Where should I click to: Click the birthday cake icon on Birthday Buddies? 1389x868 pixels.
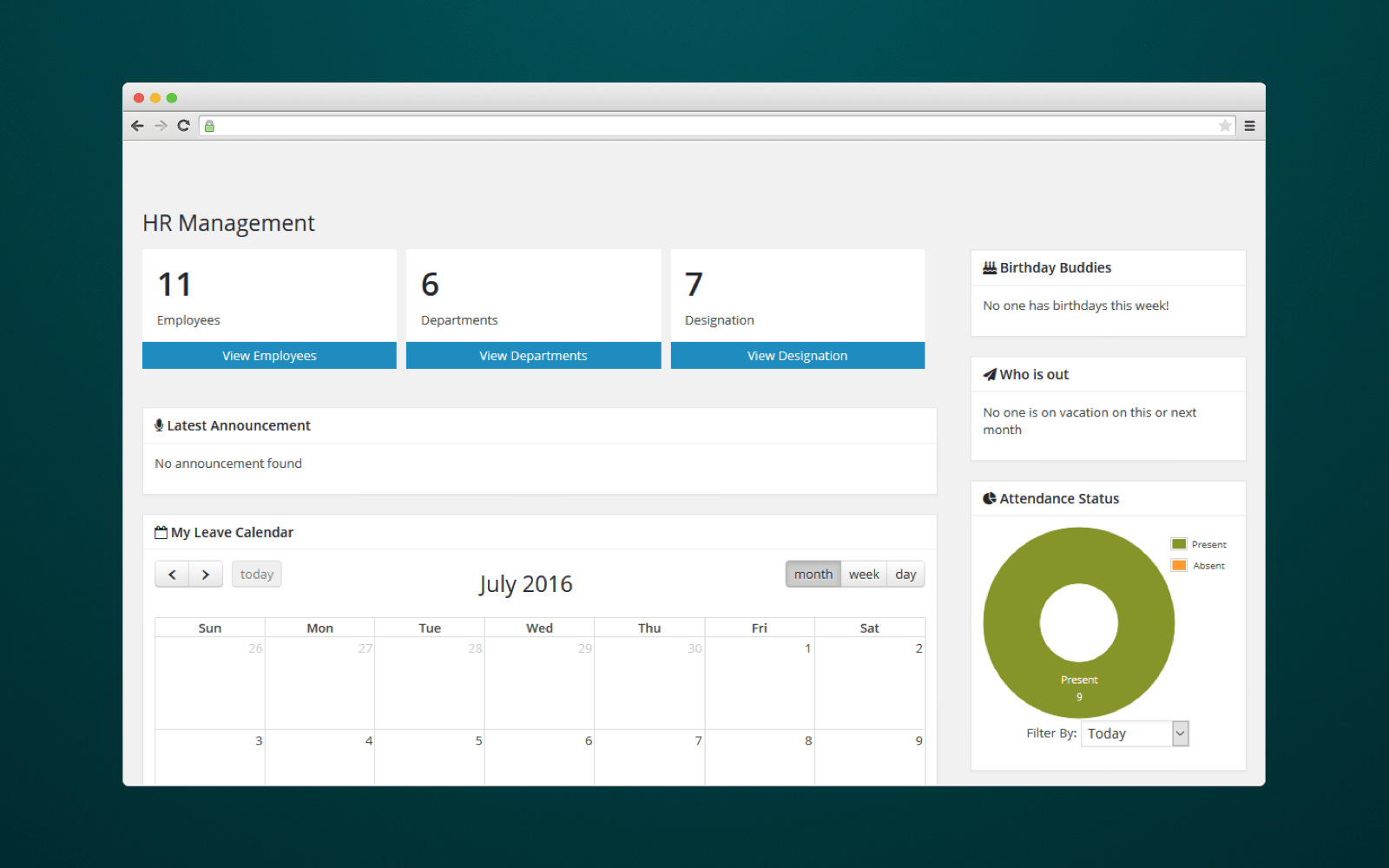(989, 267)
